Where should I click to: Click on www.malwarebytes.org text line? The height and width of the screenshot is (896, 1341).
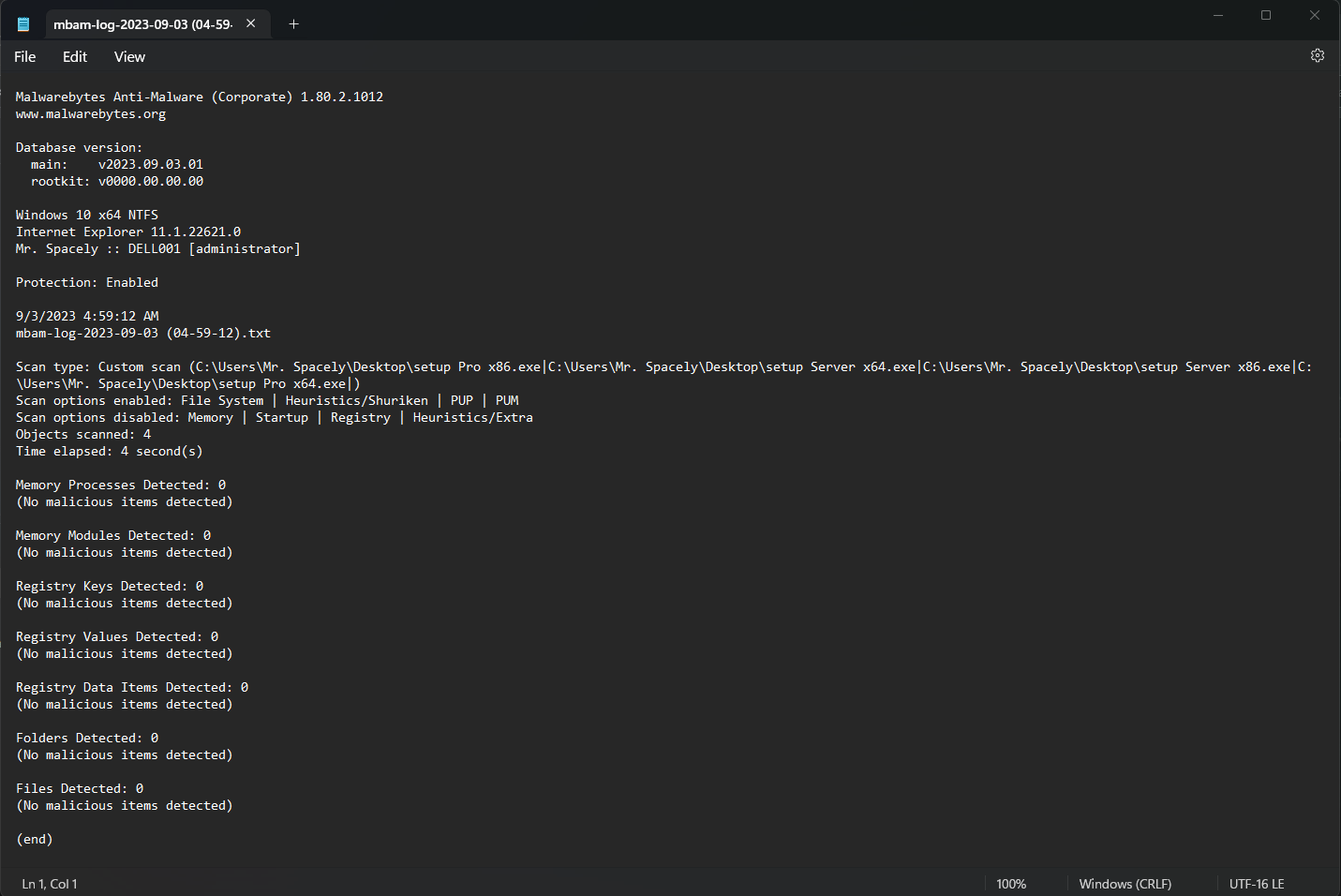click(91, 114)
